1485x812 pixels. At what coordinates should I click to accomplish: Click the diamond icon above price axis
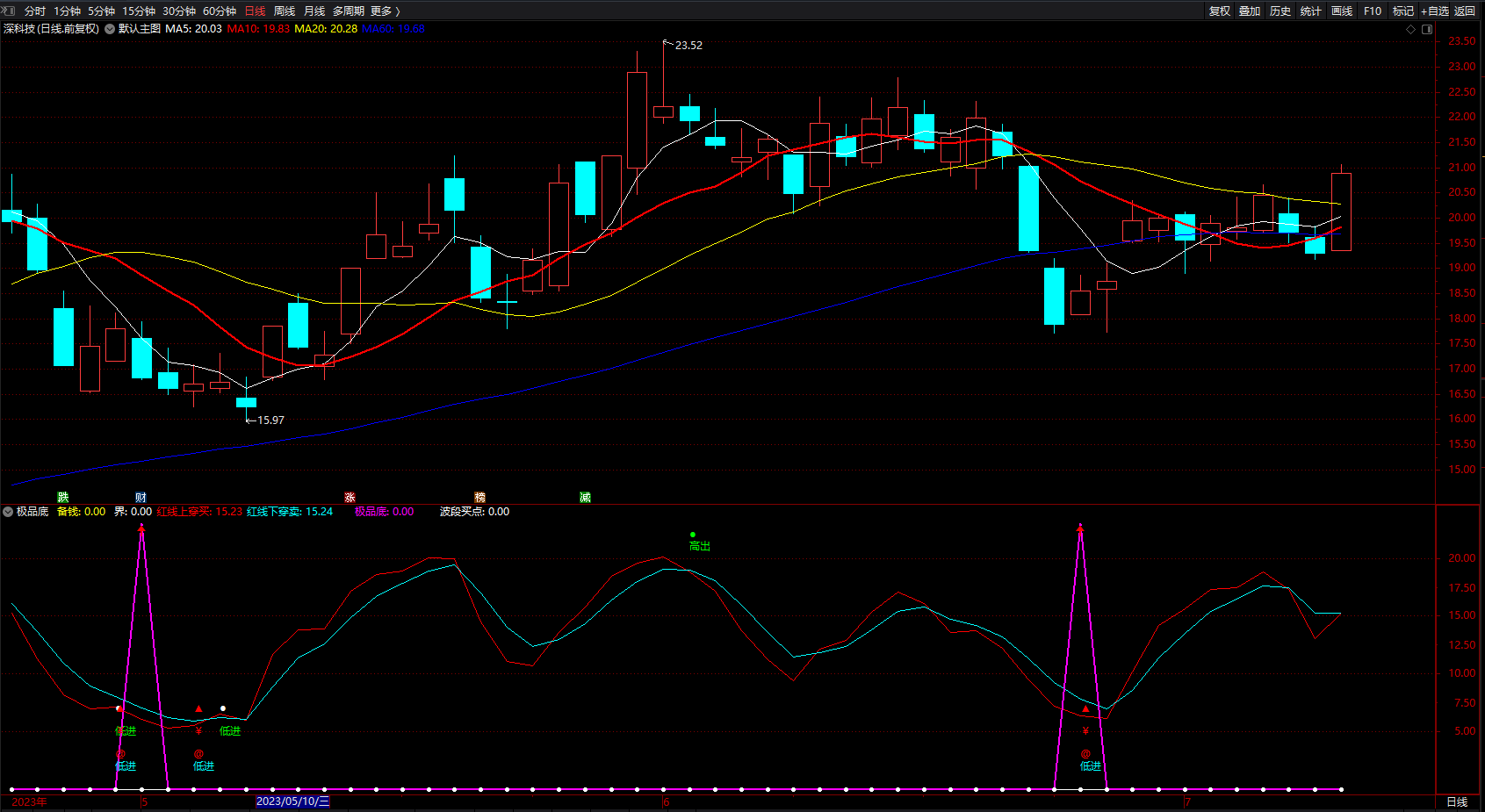[1411, 29]
